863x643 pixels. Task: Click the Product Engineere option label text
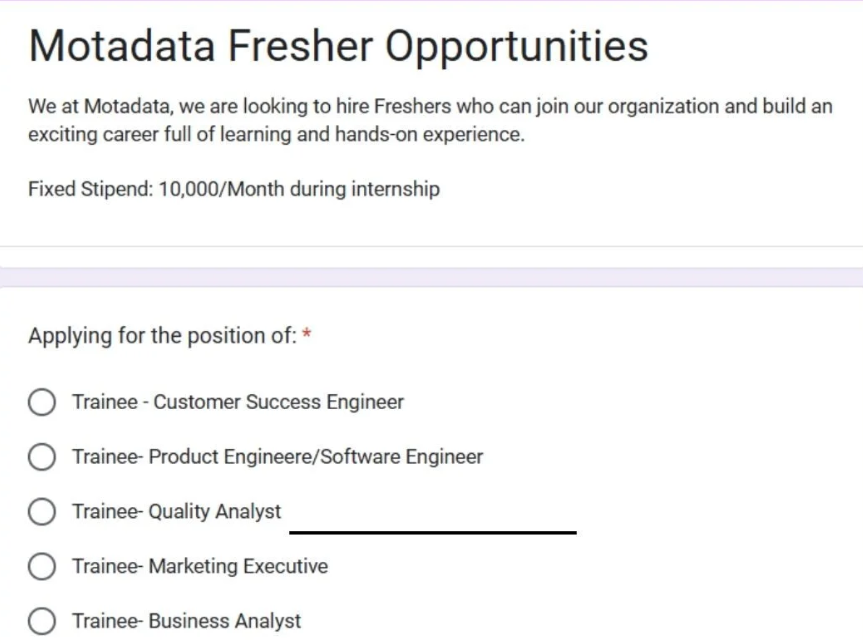(x=277, y=457)
